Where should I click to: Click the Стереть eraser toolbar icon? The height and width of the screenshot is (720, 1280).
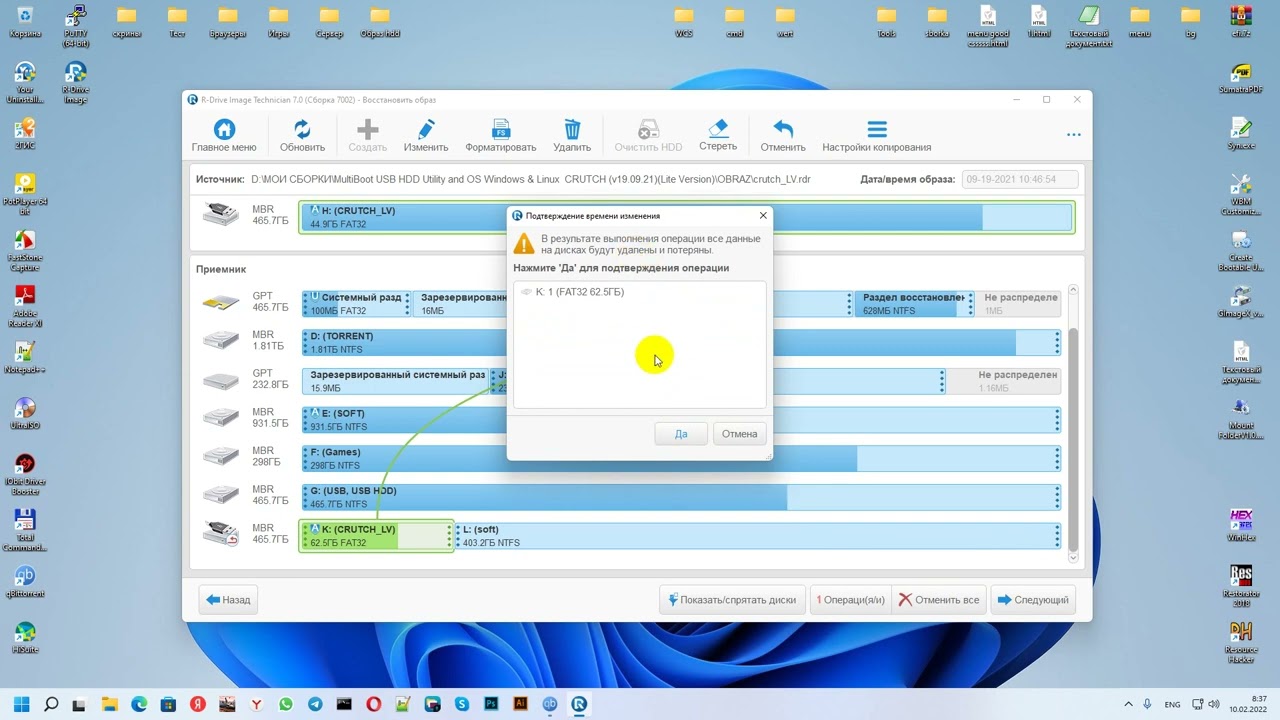pyautogui.click(x=718, y=136)
